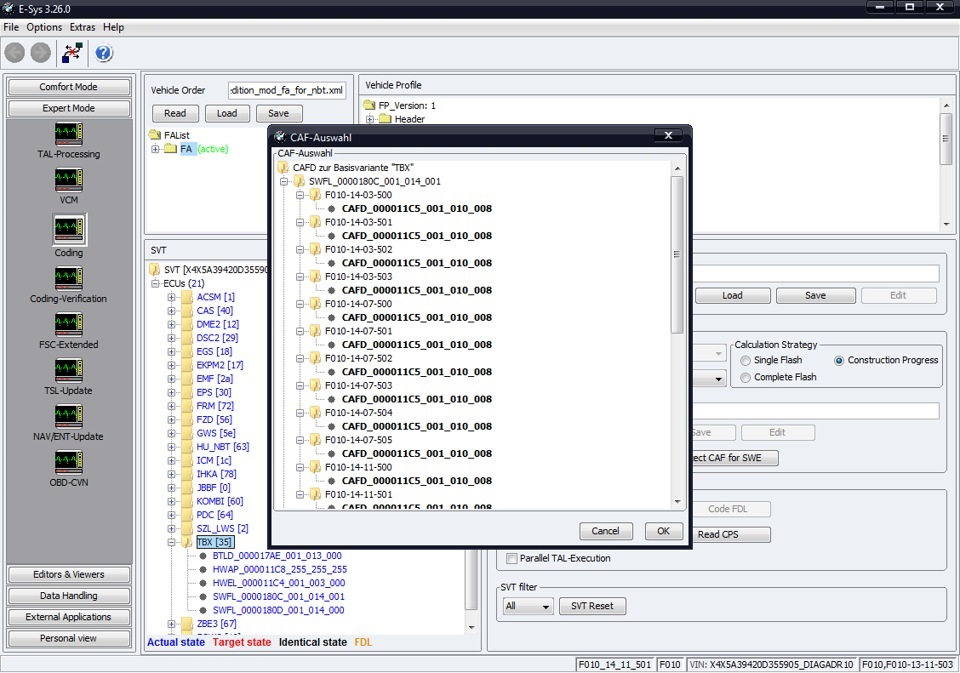Image resolution: width=960 pixels, height=673 pixels.
Task: Open the External Applications section
Action: 69,617
